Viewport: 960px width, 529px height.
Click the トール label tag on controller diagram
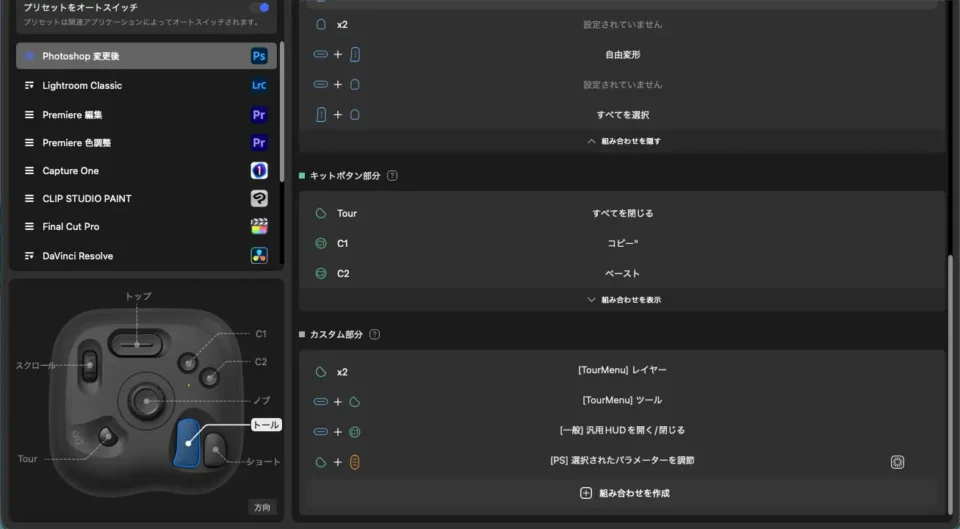coord(266,425)
